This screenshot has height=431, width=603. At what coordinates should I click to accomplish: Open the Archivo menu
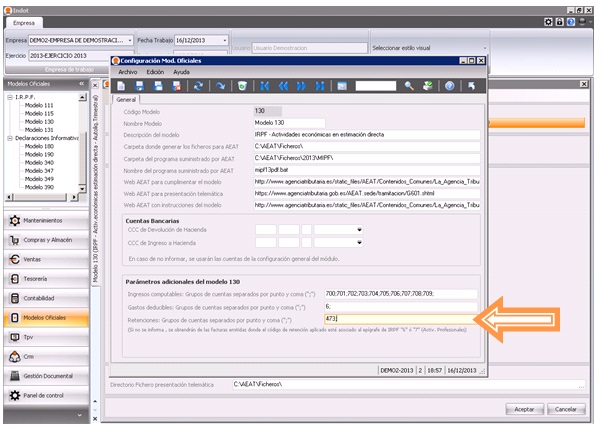click(x=128, y=72)
